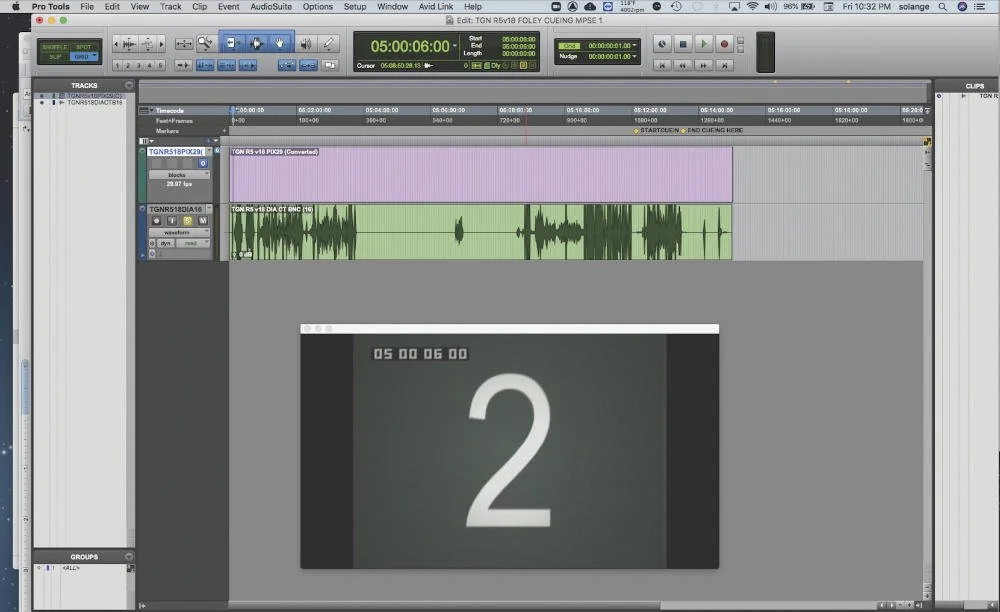Select the Selector tool
Screen dimensions: 1000x612
pos(256,43)
